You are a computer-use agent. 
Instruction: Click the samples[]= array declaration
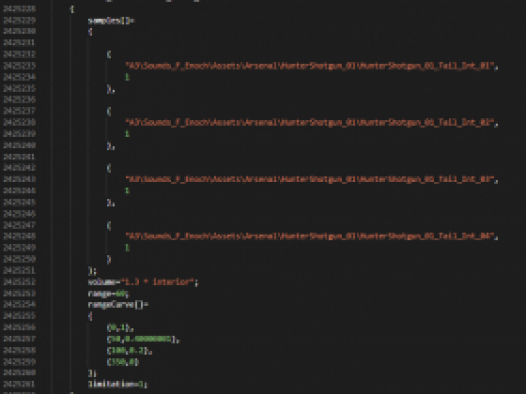(x=111, y=20)
